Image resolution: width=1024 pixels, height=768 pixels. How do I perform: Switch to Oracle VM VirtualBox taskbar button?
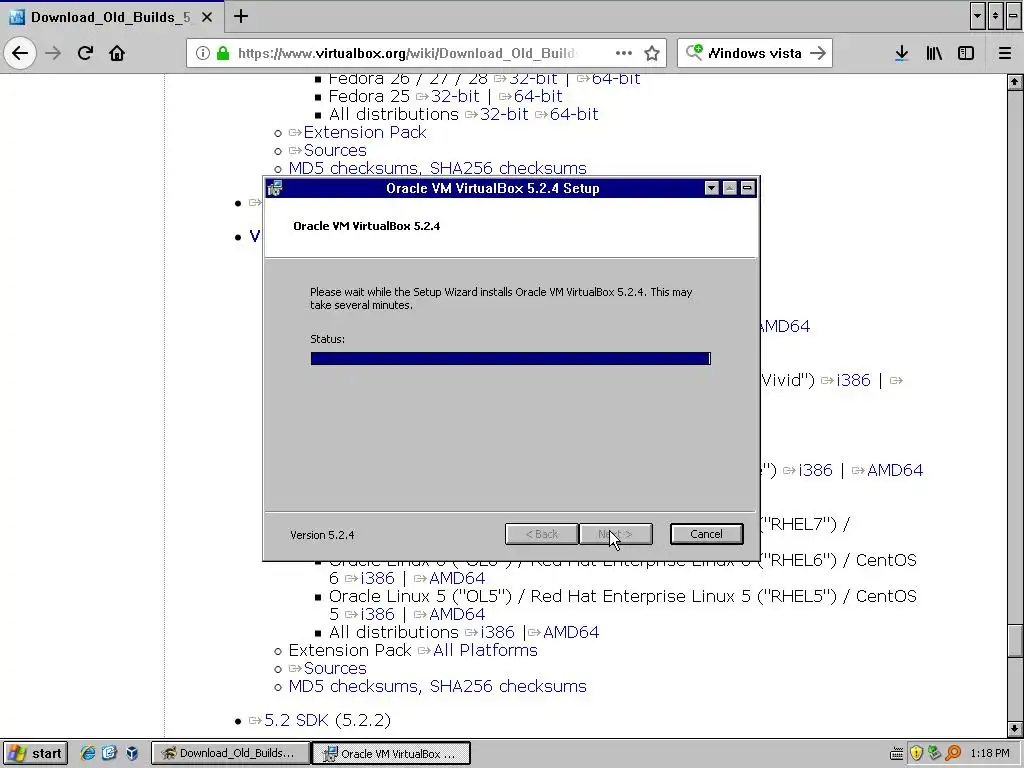(391, 753)
